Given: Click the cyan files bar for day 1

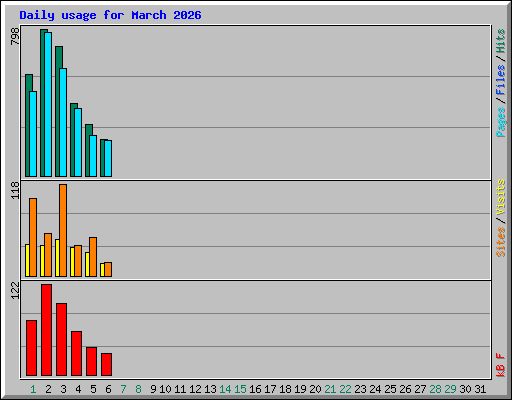Looking at the screenshot, I should click(x=33, y=134).
